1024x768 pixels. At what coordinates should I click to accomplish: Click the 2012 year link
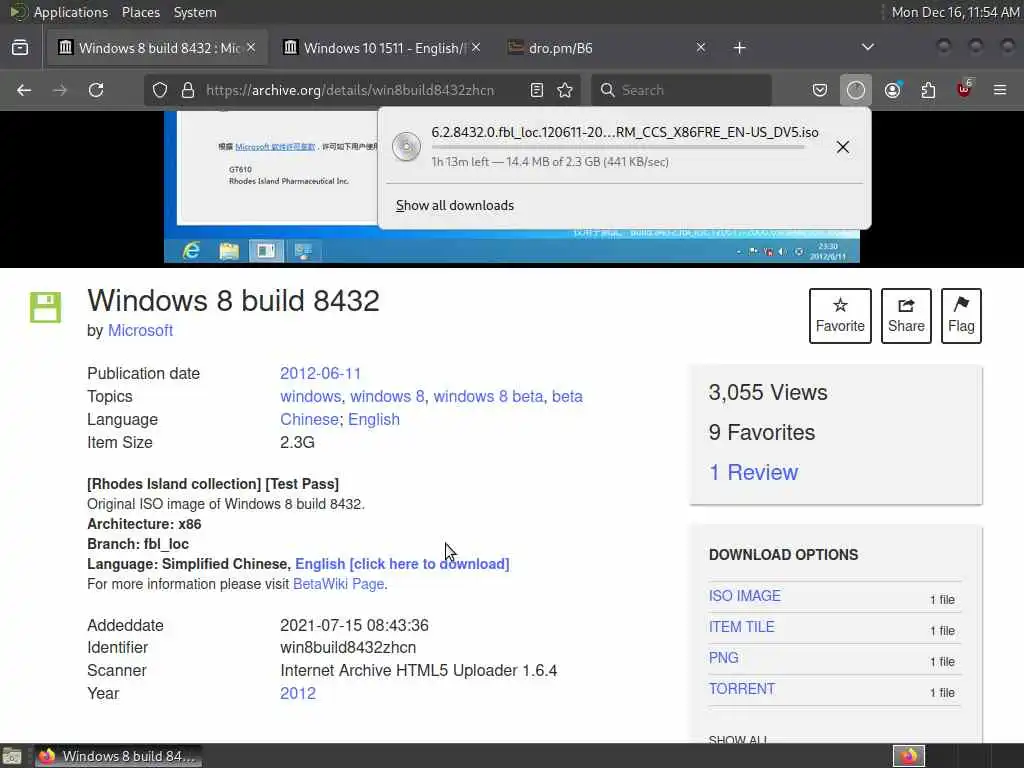click(298, 694)
